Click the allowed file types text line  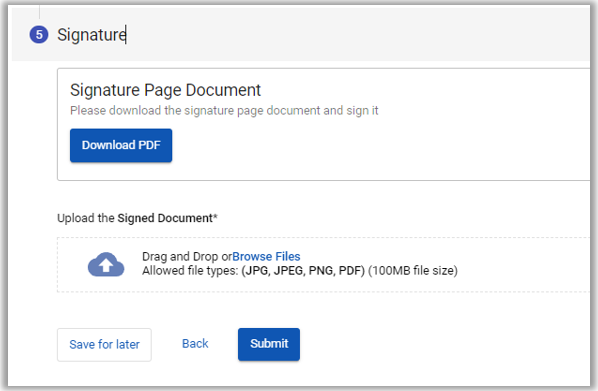click(x=300, y=271)
